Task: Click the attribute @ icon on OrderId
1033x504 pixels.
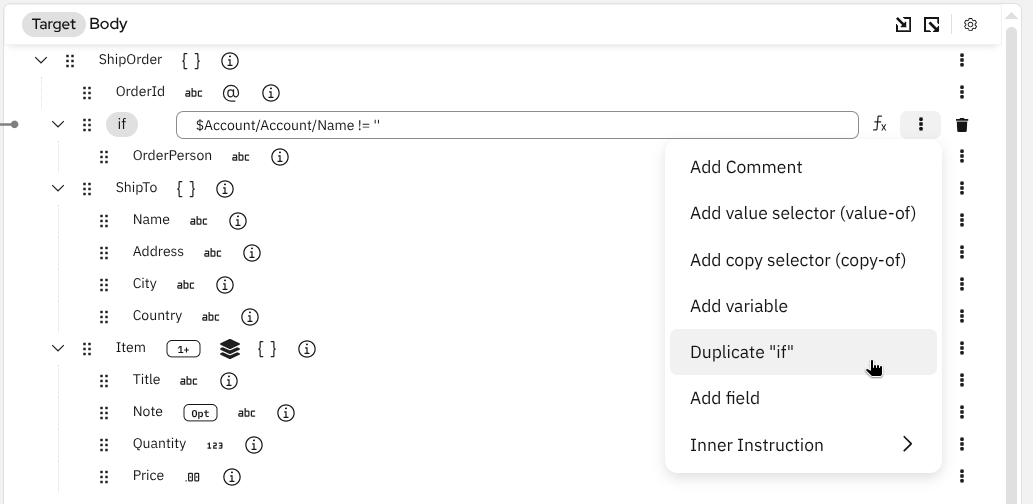Action: click(x=231, y=93)
